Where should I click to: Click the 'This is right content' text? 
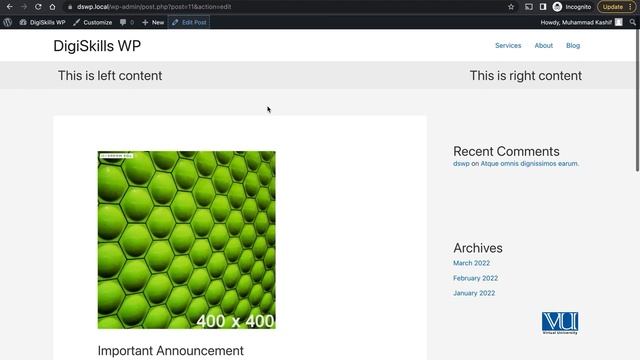526,76
